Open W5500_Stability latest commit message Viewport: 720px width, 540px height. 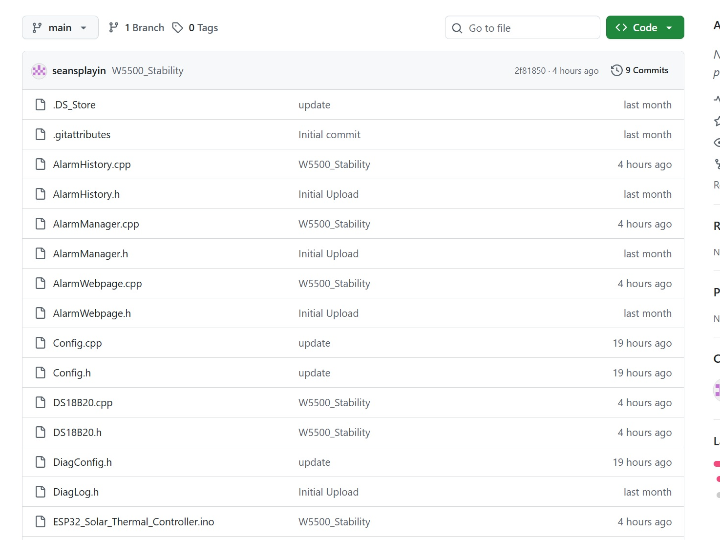[x=148, y=71]
